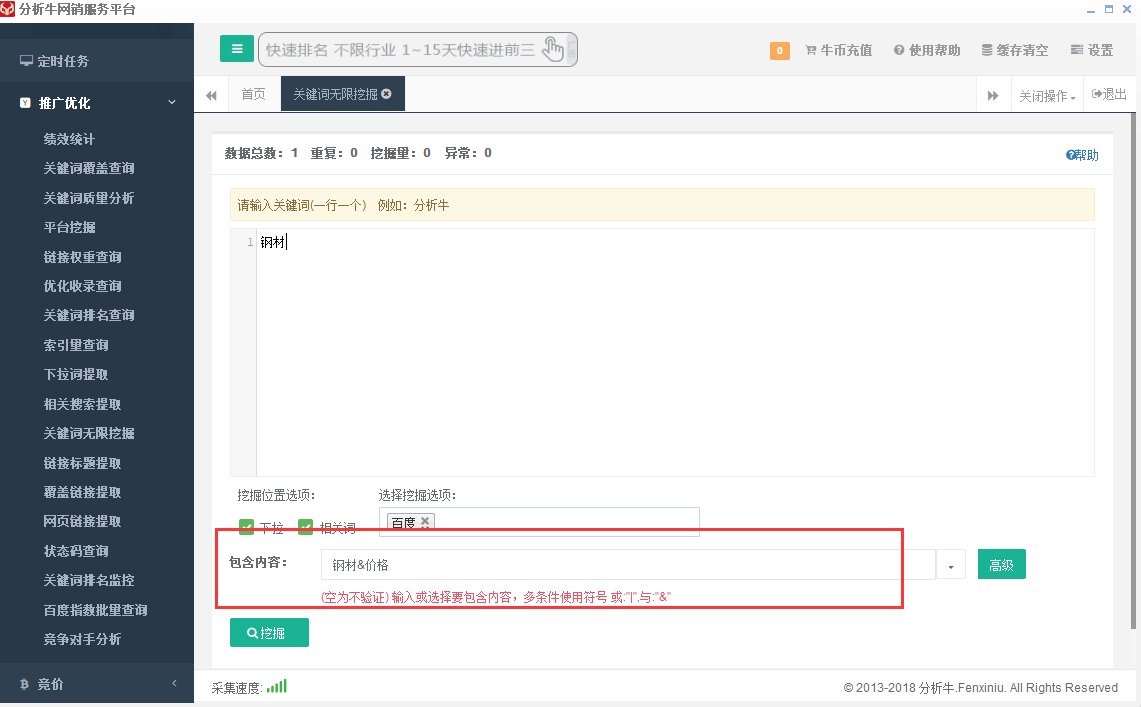Open 使用帮助 help
The height and width of the screenshot is (707, 1141).
[x=926, y=50]
